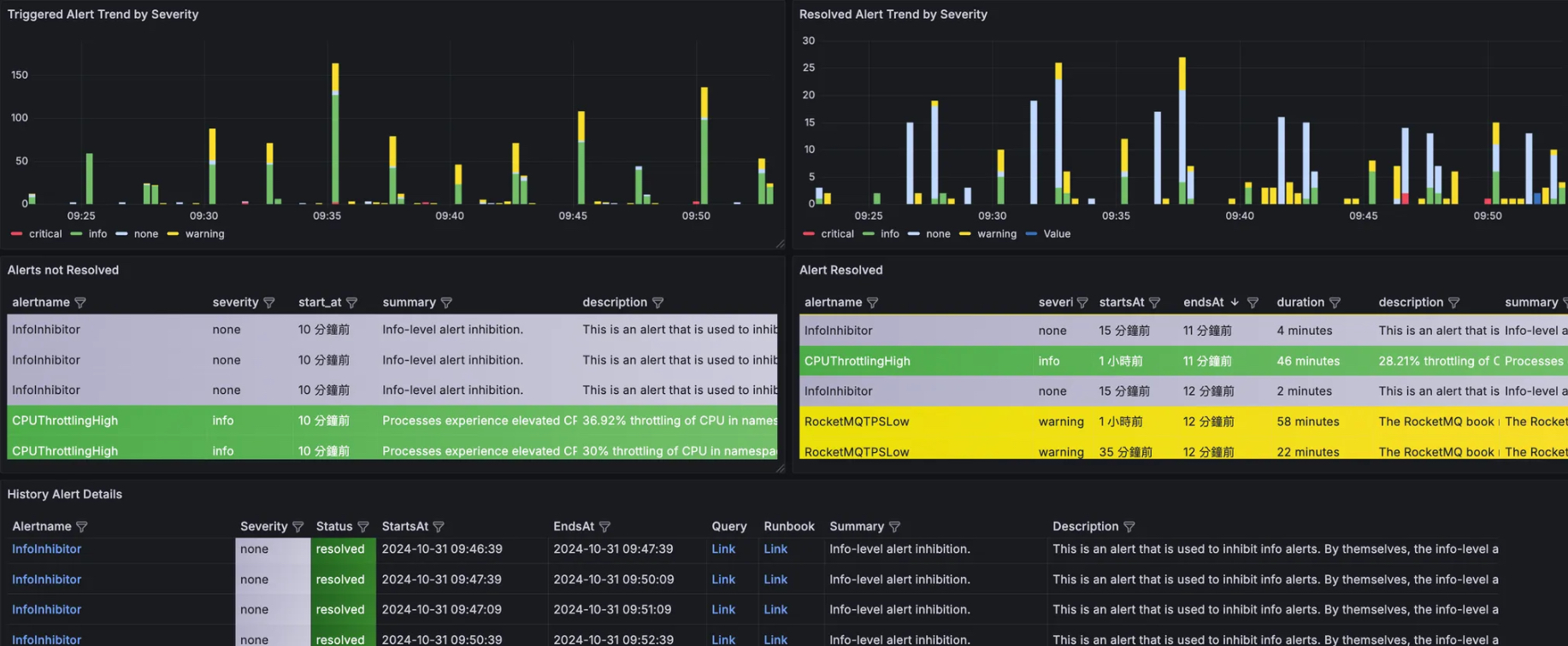Open the first InfoInhibitor alert link in History
The width and height of the screenshot is (1568, 646).
[46, 549]
